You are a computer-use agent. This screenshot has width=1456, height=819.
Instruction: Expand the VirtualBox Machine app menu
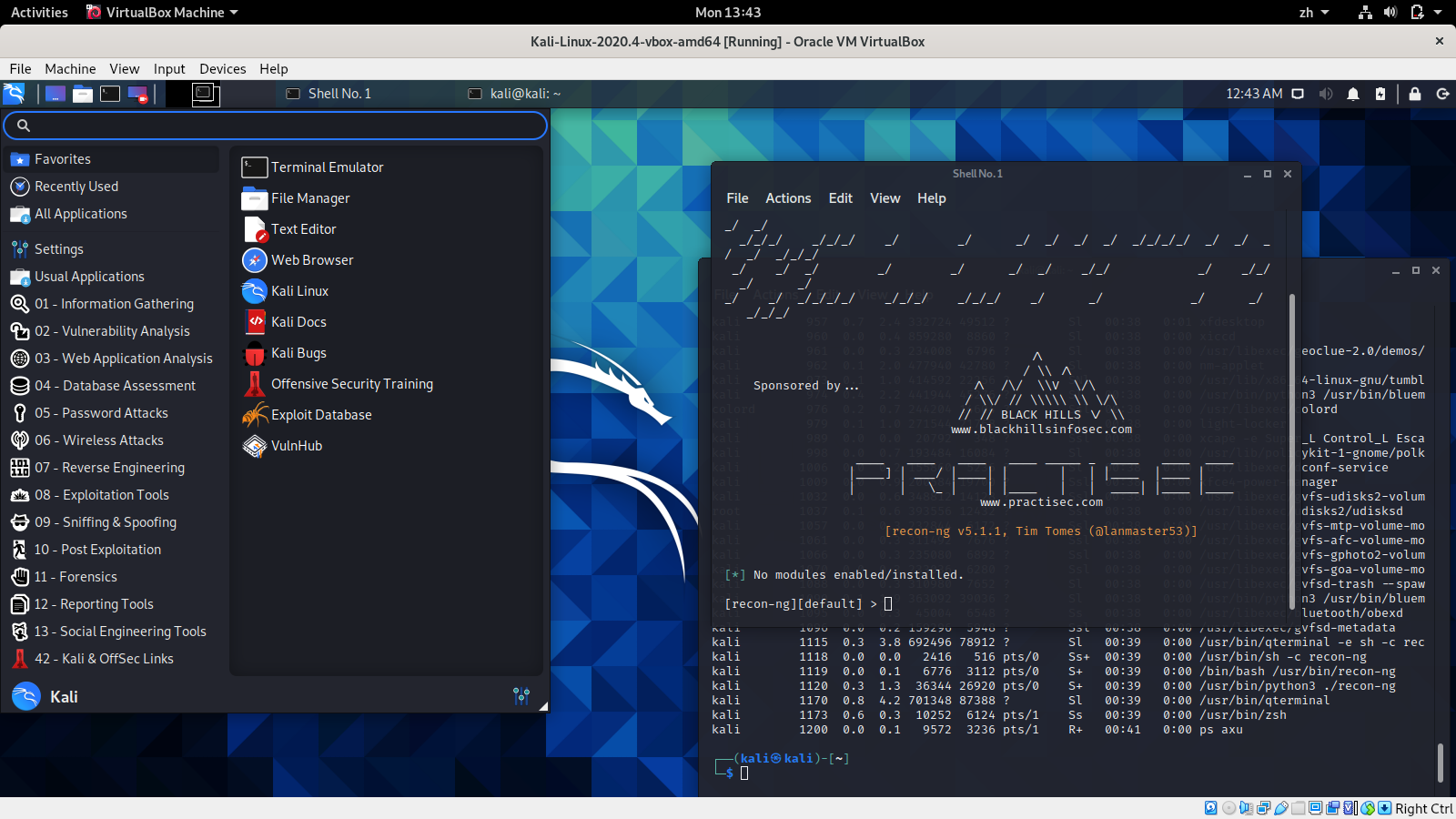point(164,13)
